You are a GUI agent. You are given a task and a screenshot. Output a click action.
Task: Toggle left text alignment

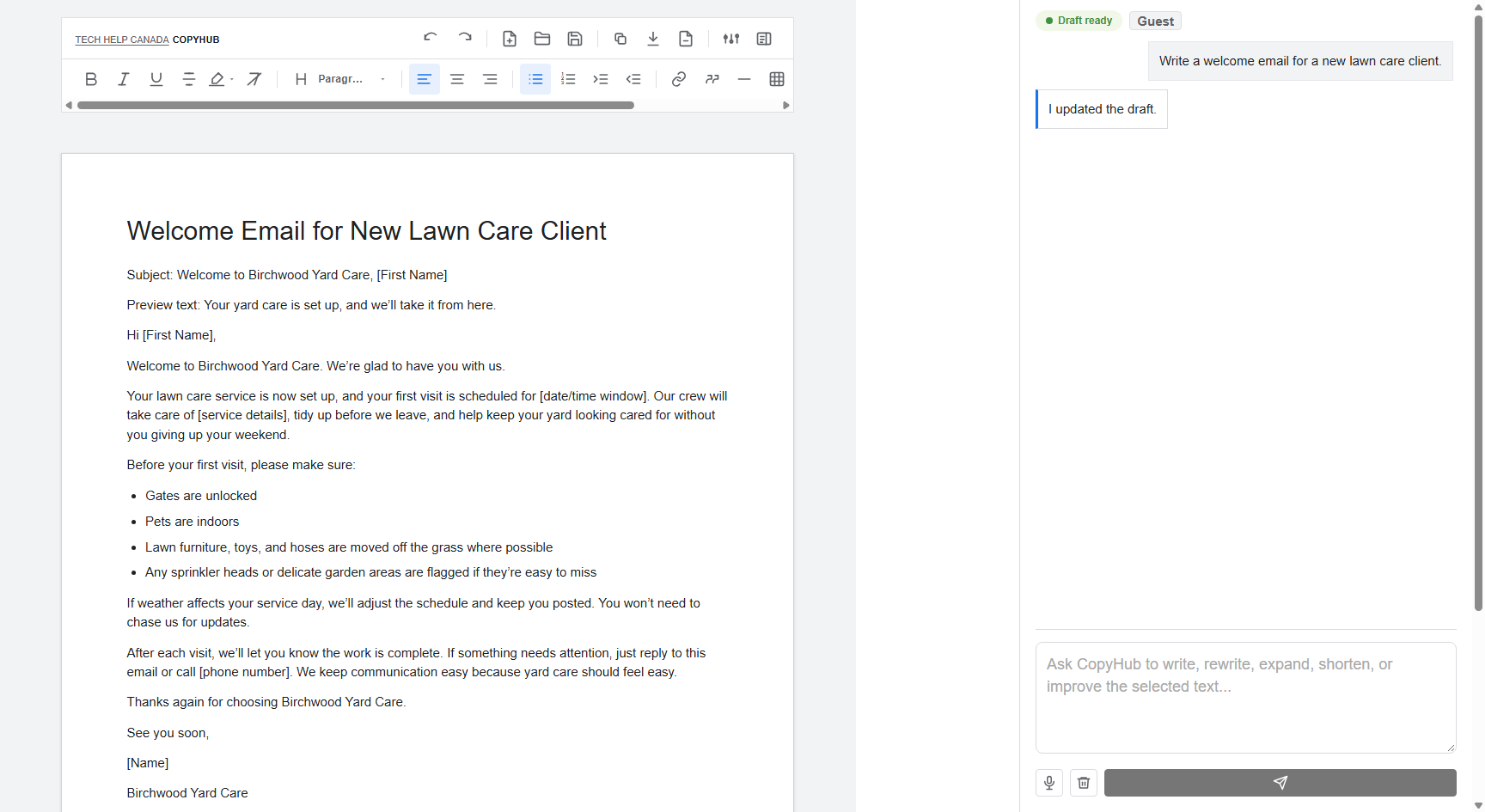[x=425, y=79]
